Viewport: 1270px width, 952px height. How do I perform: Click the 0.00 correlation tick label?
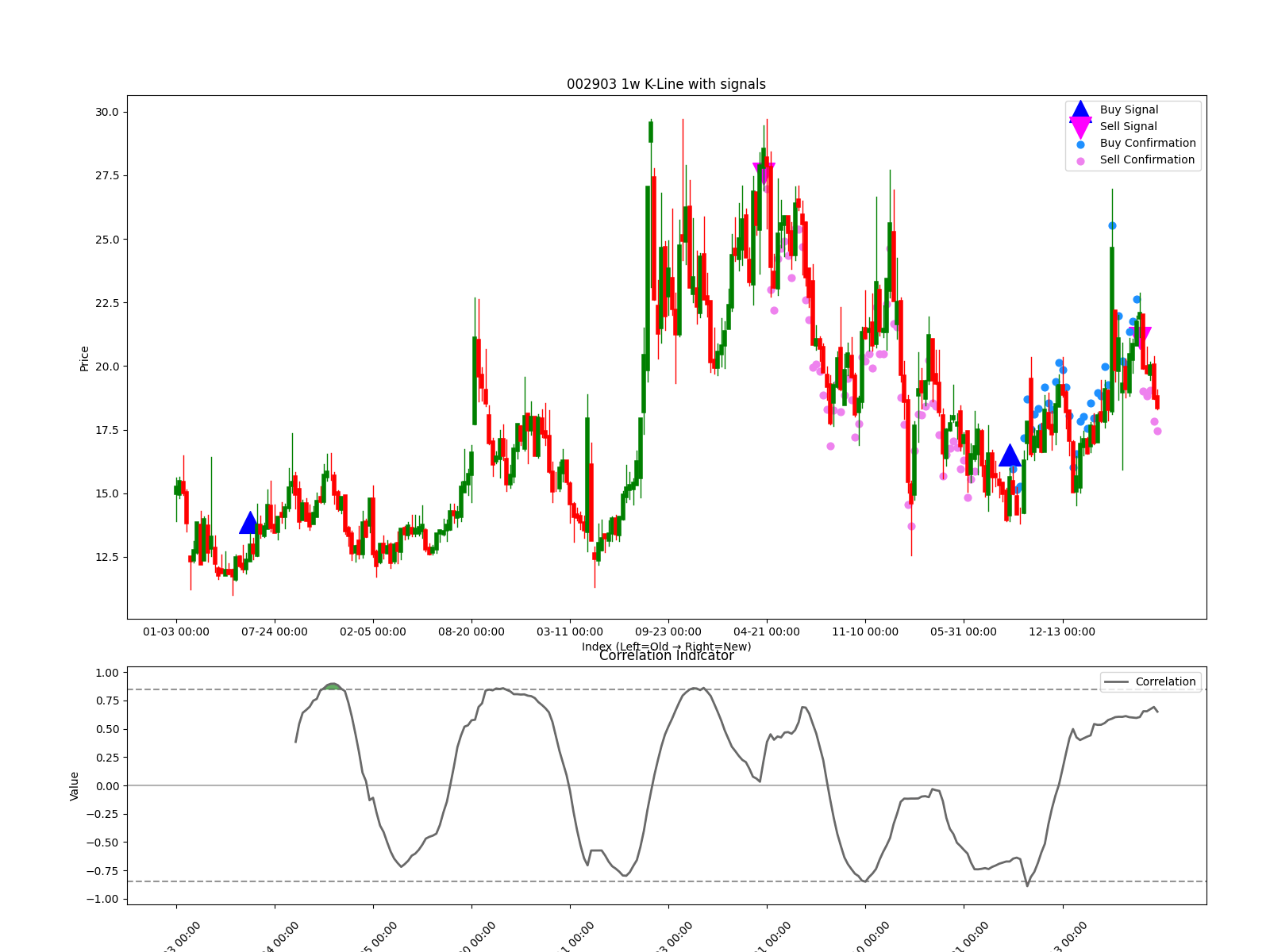pyautogui.click(x=106, y=786)
